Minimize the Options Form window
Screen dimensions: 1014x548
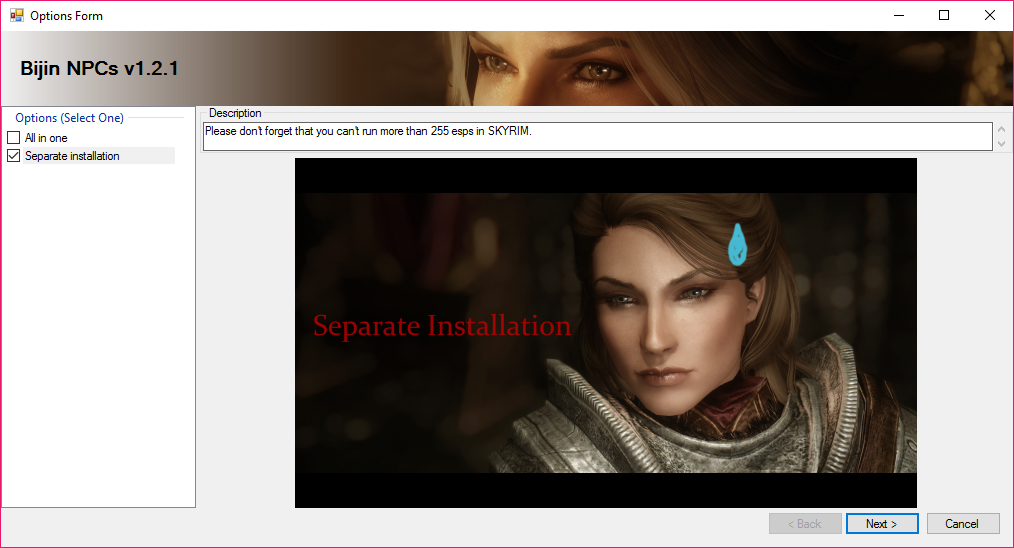coord(899,15)
